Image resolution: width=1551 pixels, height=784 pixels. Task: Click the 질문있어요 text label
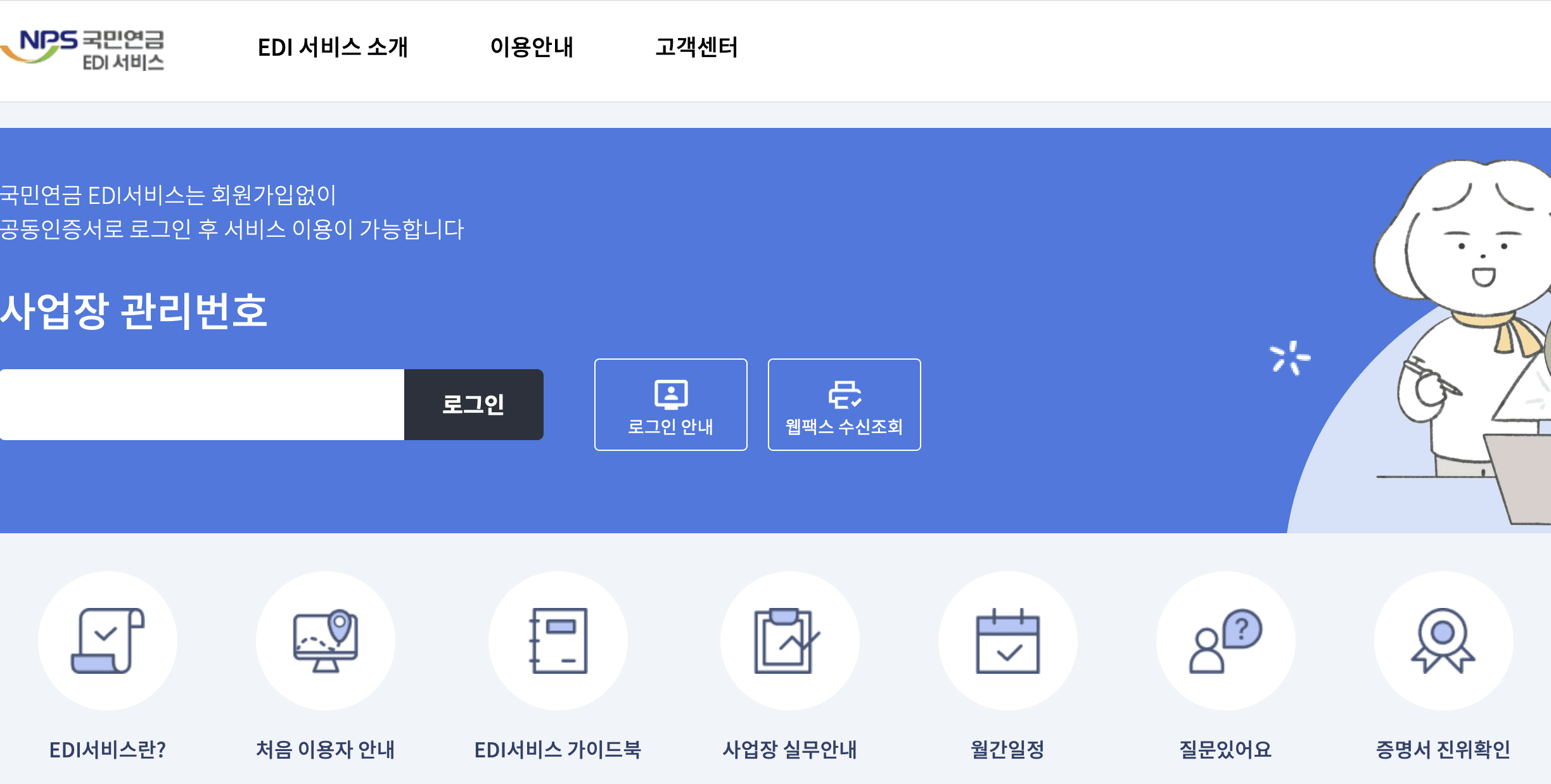1226,750
